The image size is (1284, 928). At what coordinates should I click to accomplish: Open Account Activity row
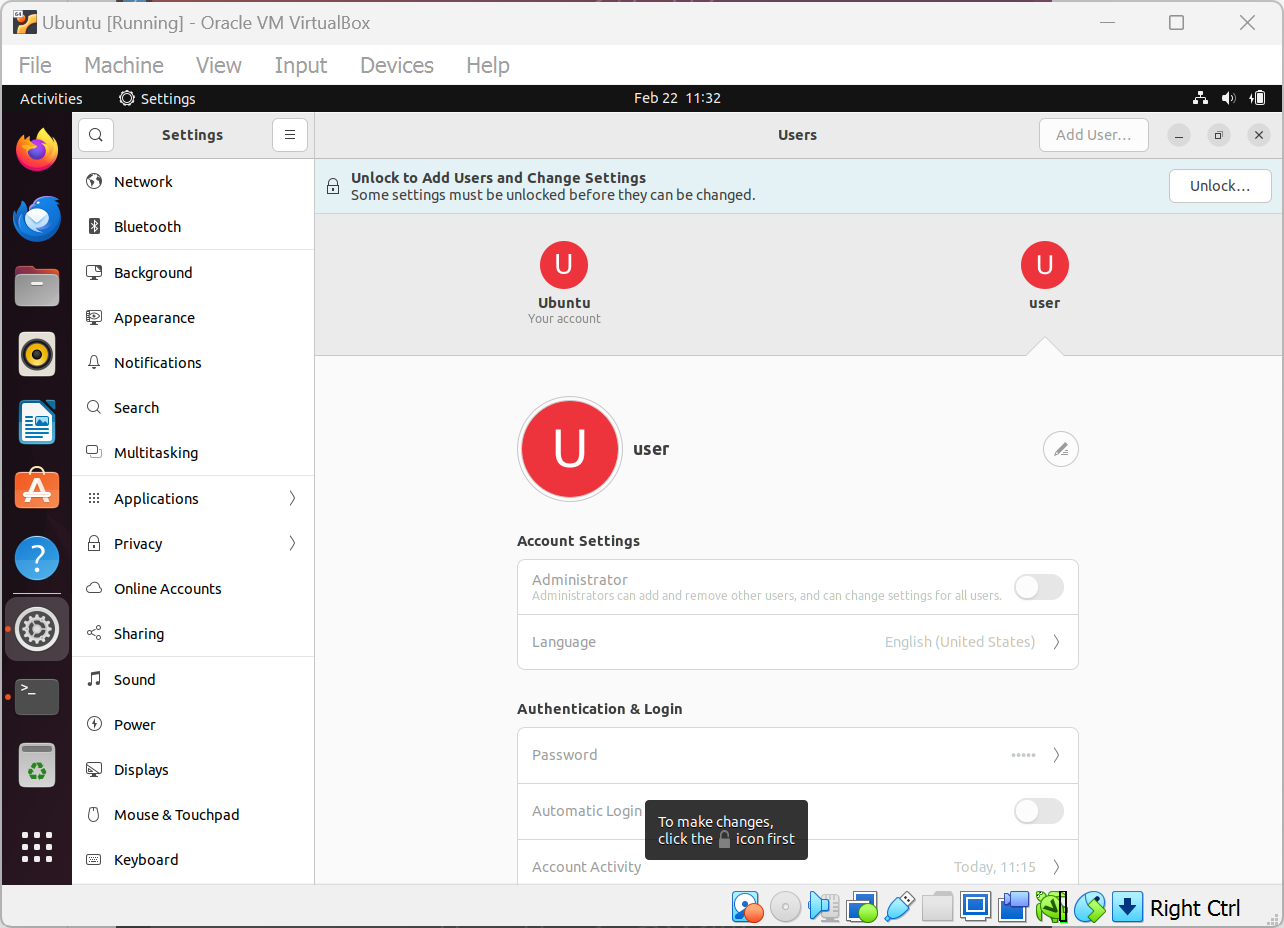pyautogui.click(x=798, y=866)
